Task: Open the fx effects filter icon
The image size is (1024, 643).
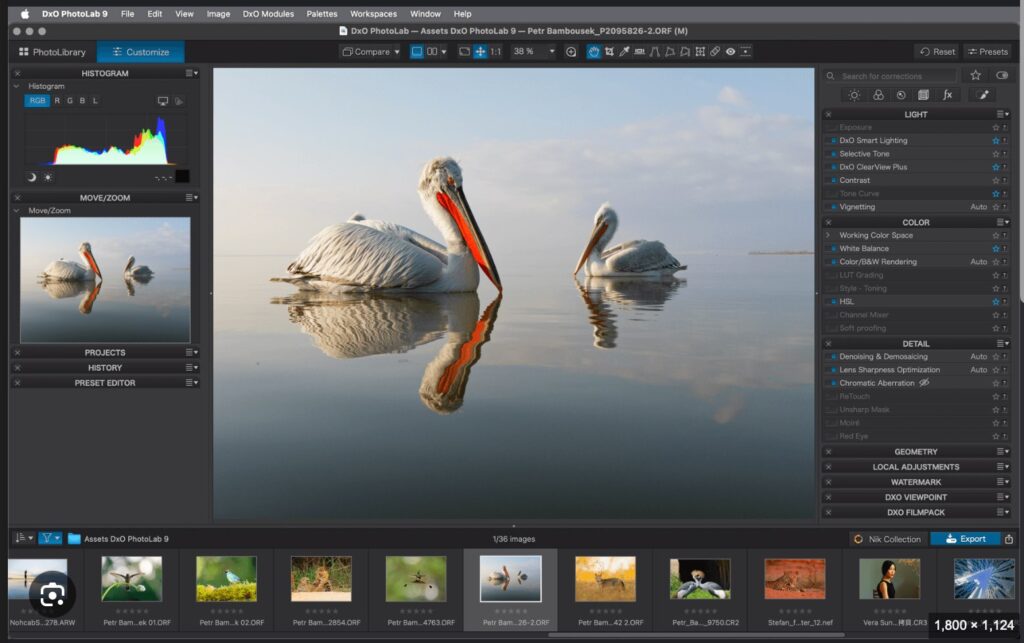Action: (947, 95)
